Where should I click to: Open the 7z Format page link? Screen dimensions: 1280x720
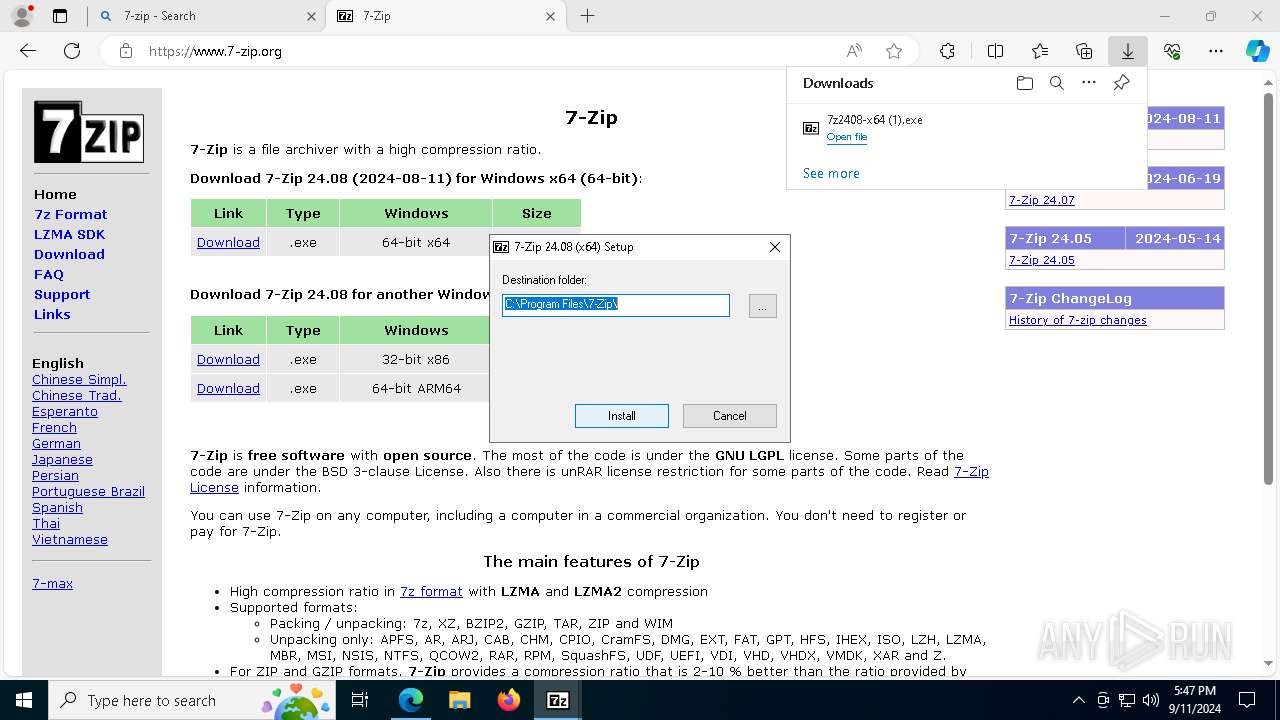click(x=70, y=214)
